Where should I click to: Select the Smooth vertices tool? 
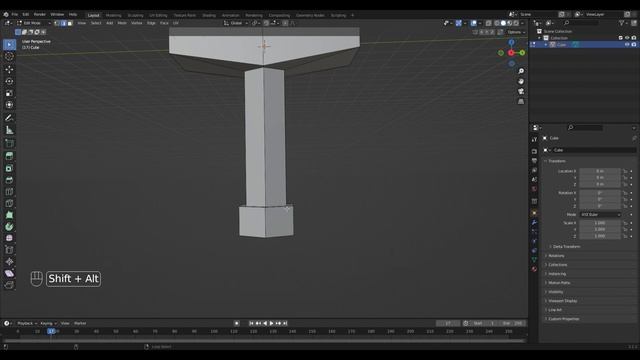(9, 238)
